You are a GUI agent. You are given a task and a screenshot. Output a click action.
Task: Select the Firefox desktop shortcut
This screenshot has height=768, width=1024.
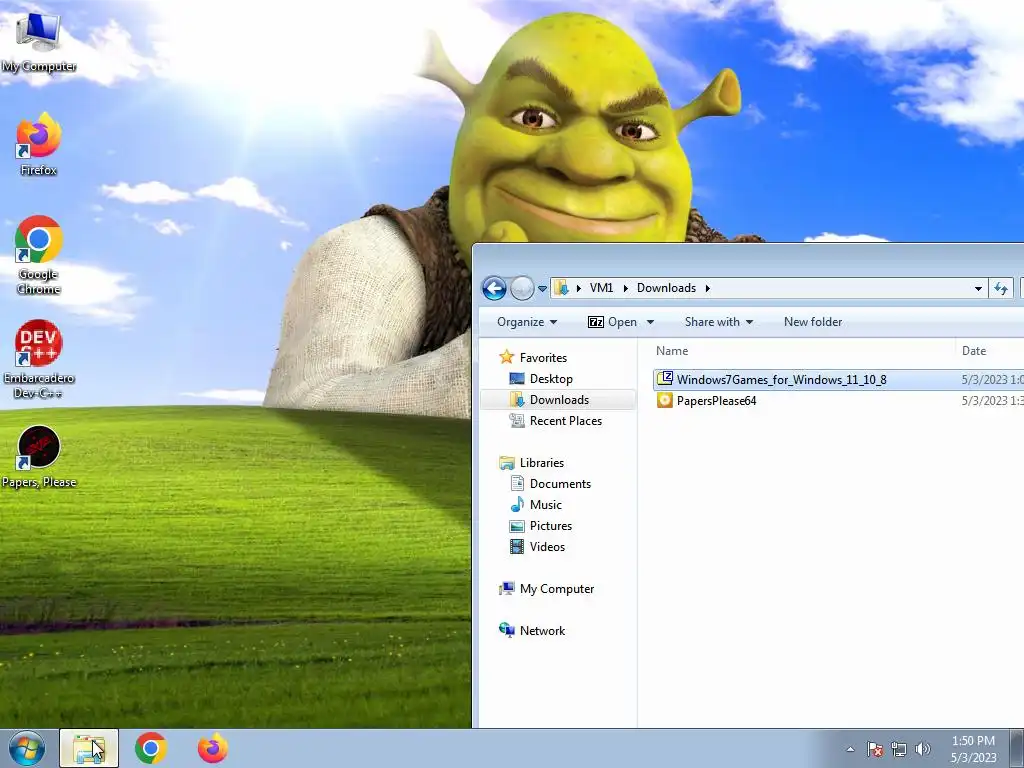pos(39,144)
